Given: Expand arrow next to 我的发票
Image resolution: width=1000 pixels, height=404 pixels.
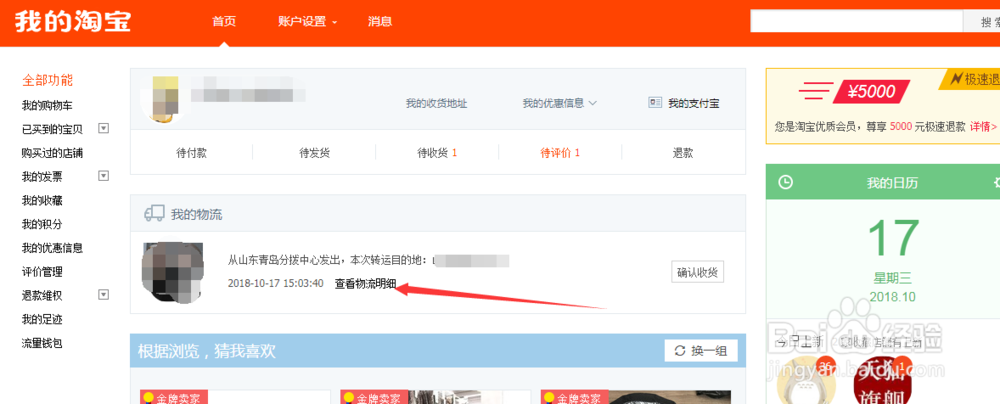Looking at the screenshot, I should pyautogui.click(x=104, y=176).
